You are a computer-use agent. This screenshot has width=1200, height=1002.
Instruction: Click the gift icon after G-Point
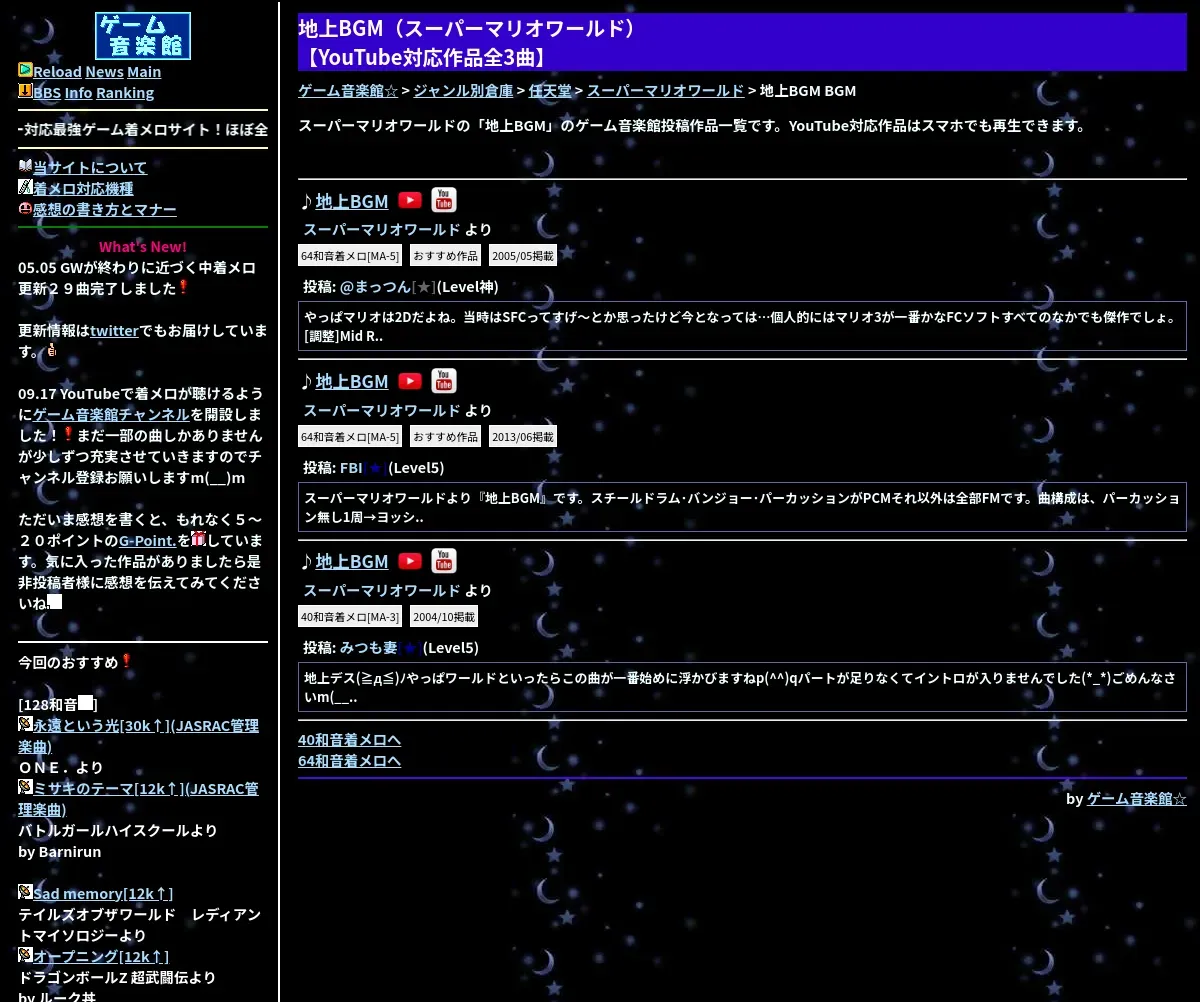click(198, 539)
